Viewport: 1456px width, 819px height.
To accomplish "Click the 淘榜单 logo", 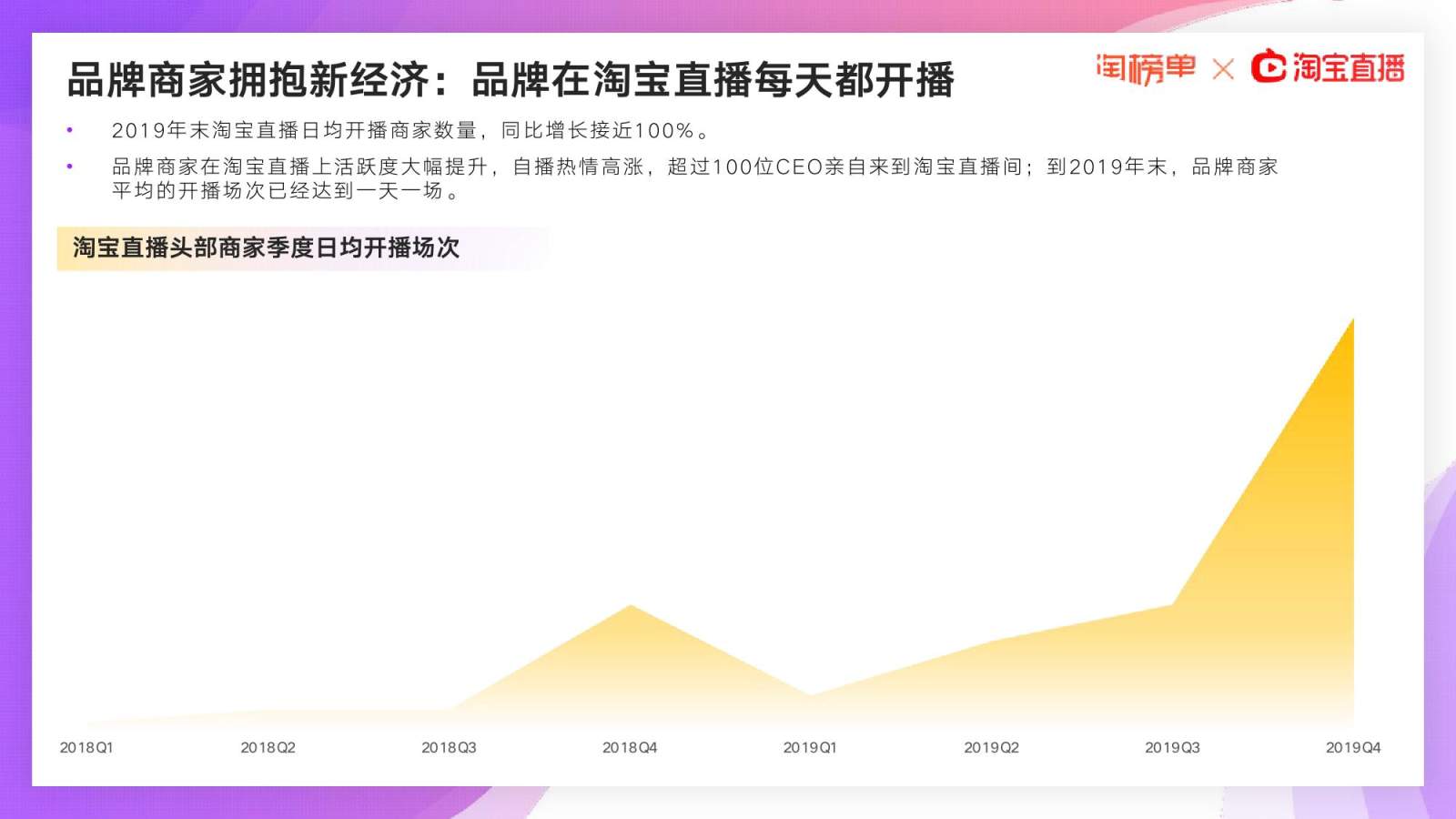I will (x=1146, y=68).
